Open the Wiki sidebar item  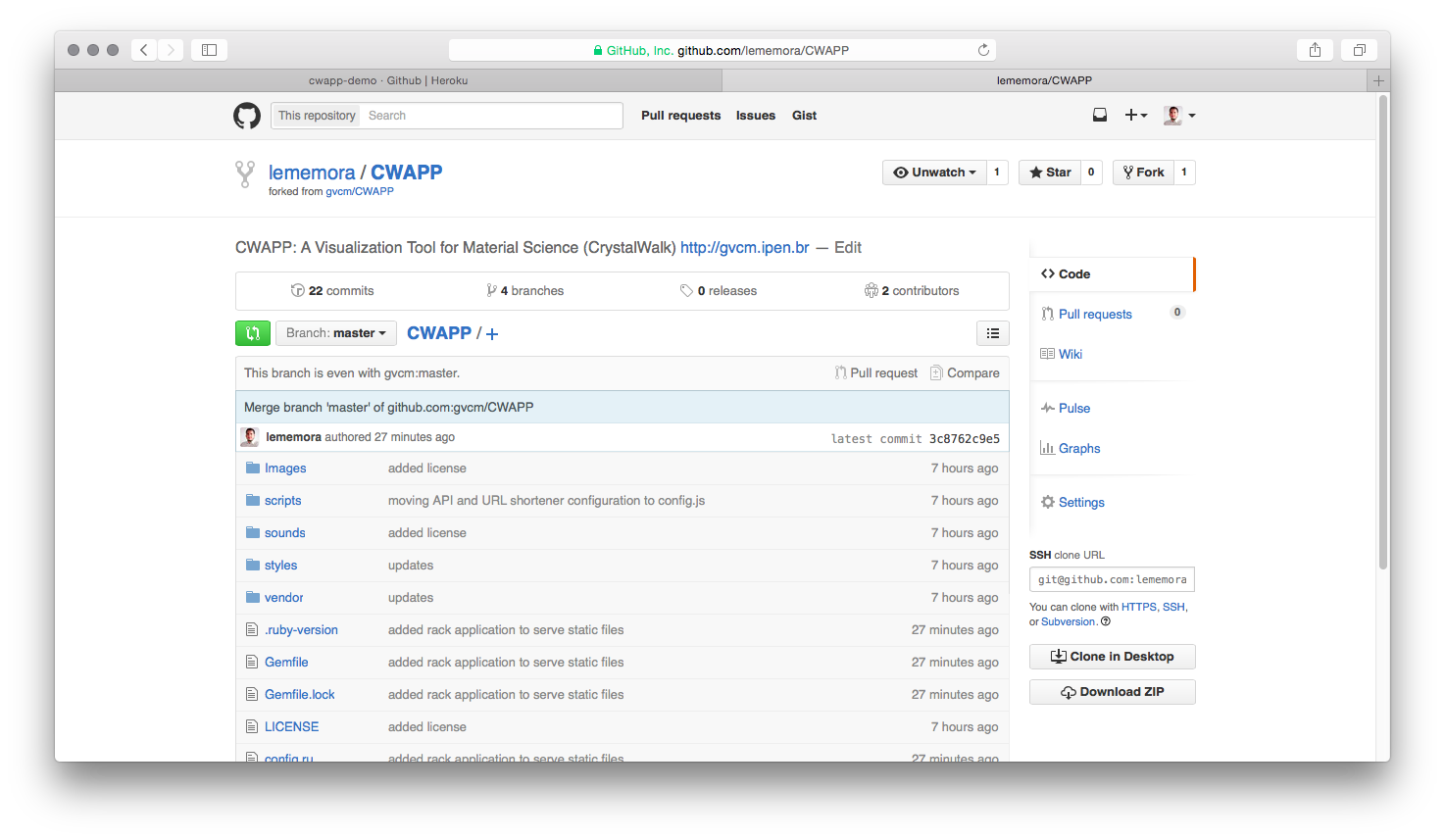(1062, 355)
